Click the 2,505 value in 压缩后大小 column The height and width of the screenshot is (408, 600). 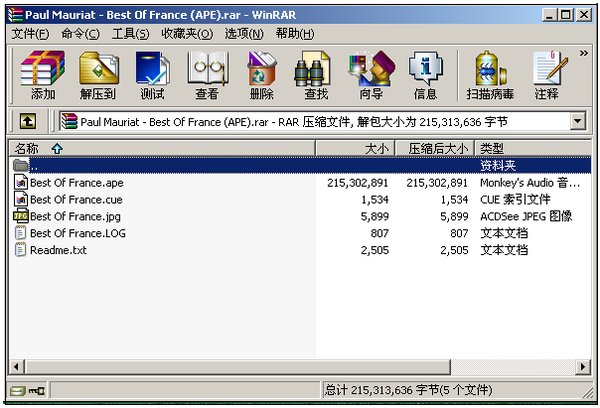[x=454, y=250]
